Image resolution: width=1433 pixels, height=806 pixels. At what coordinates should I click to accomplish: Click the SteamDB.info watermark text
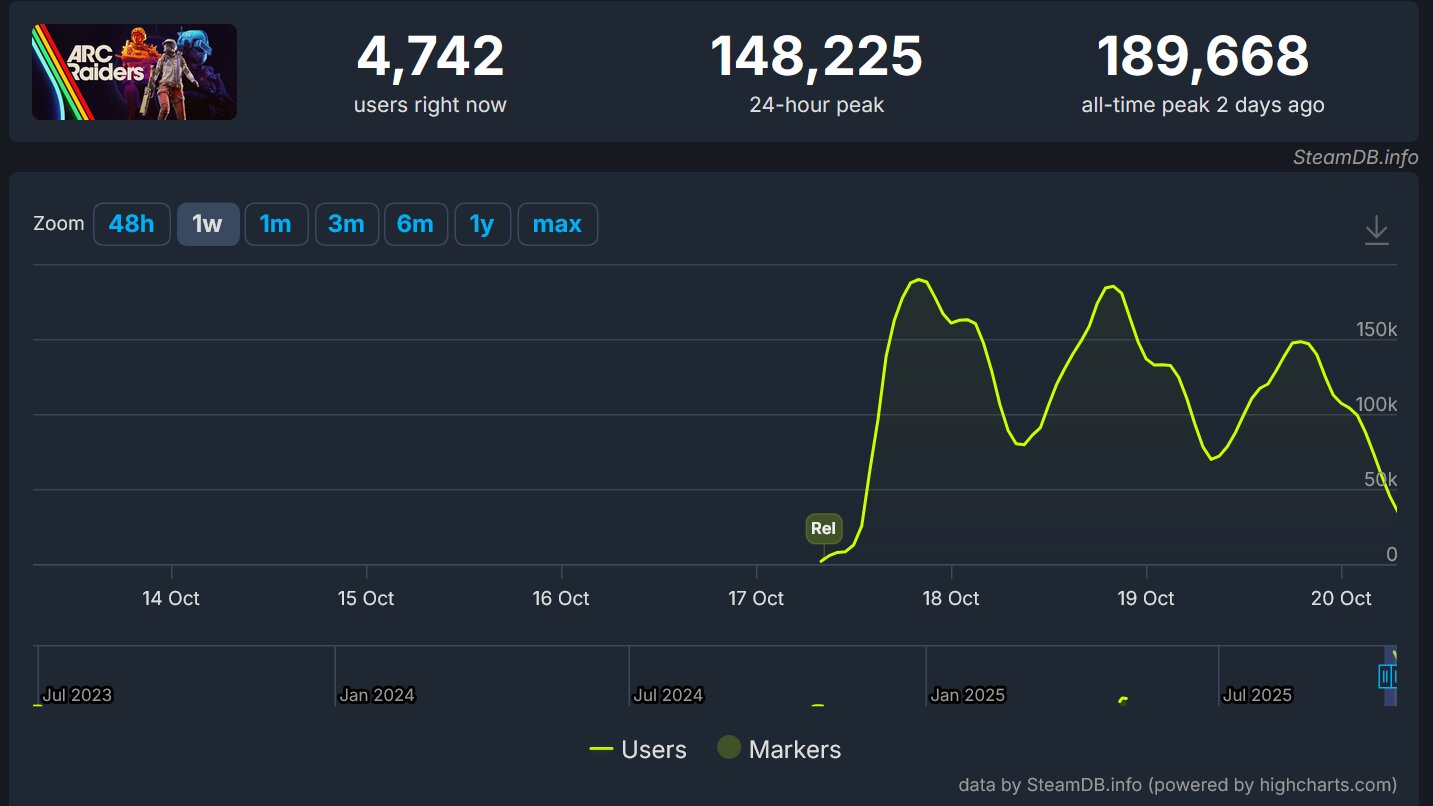coord(1355,157)
